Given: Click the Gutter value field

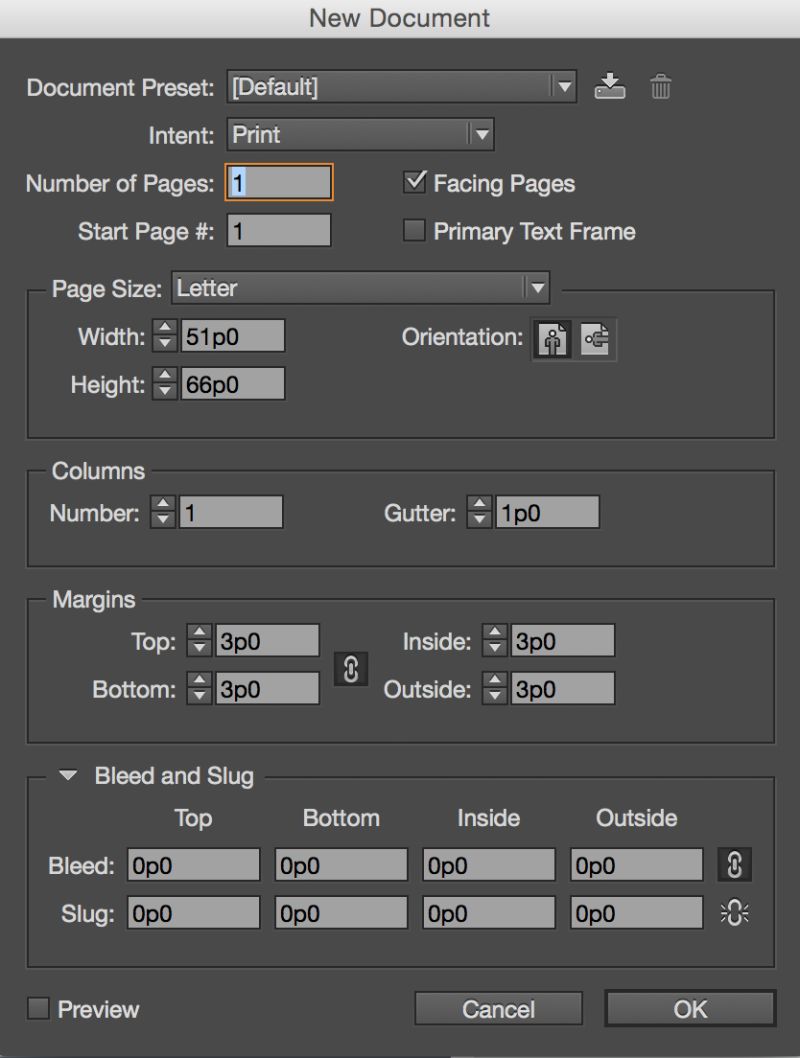Looking at the screenshot, I should point(548,511).
